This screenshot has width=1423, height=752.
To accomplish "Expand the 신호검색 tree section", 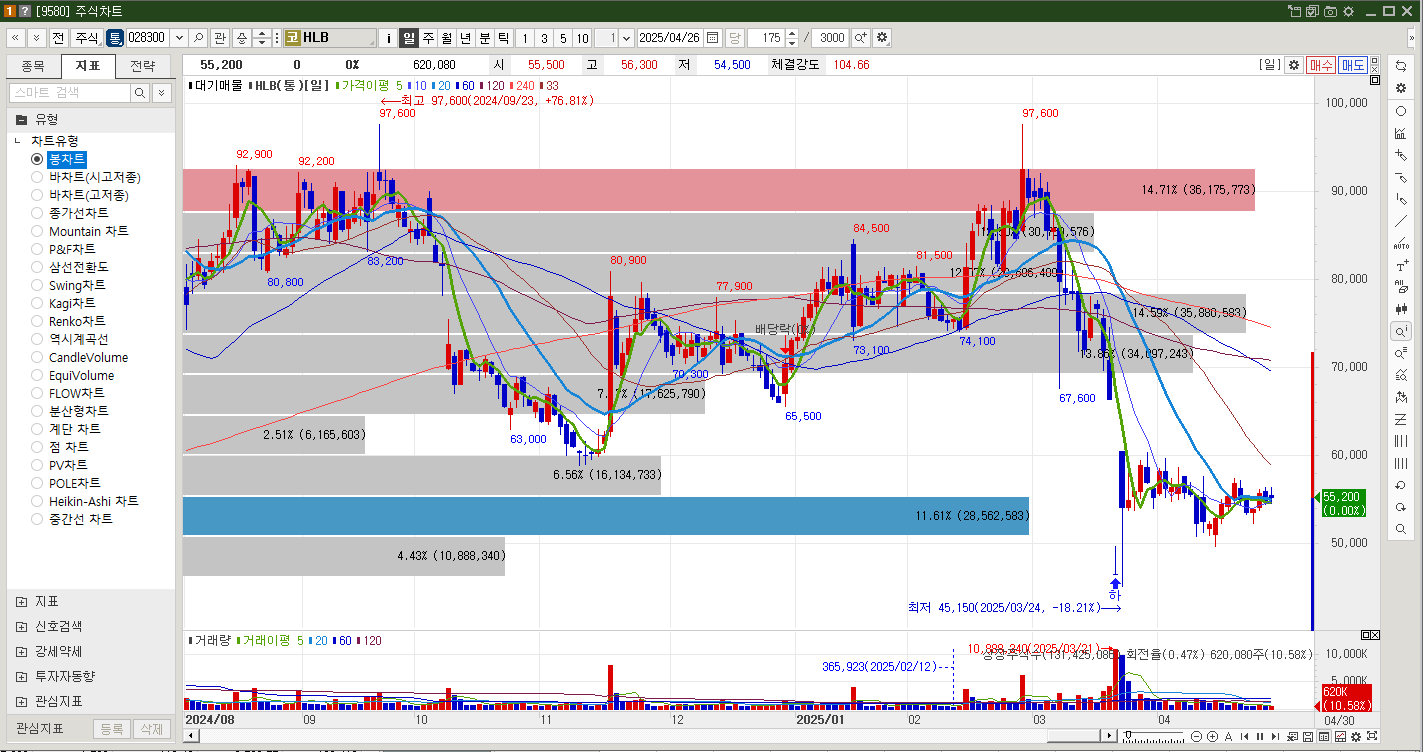I will pos(21,626).
